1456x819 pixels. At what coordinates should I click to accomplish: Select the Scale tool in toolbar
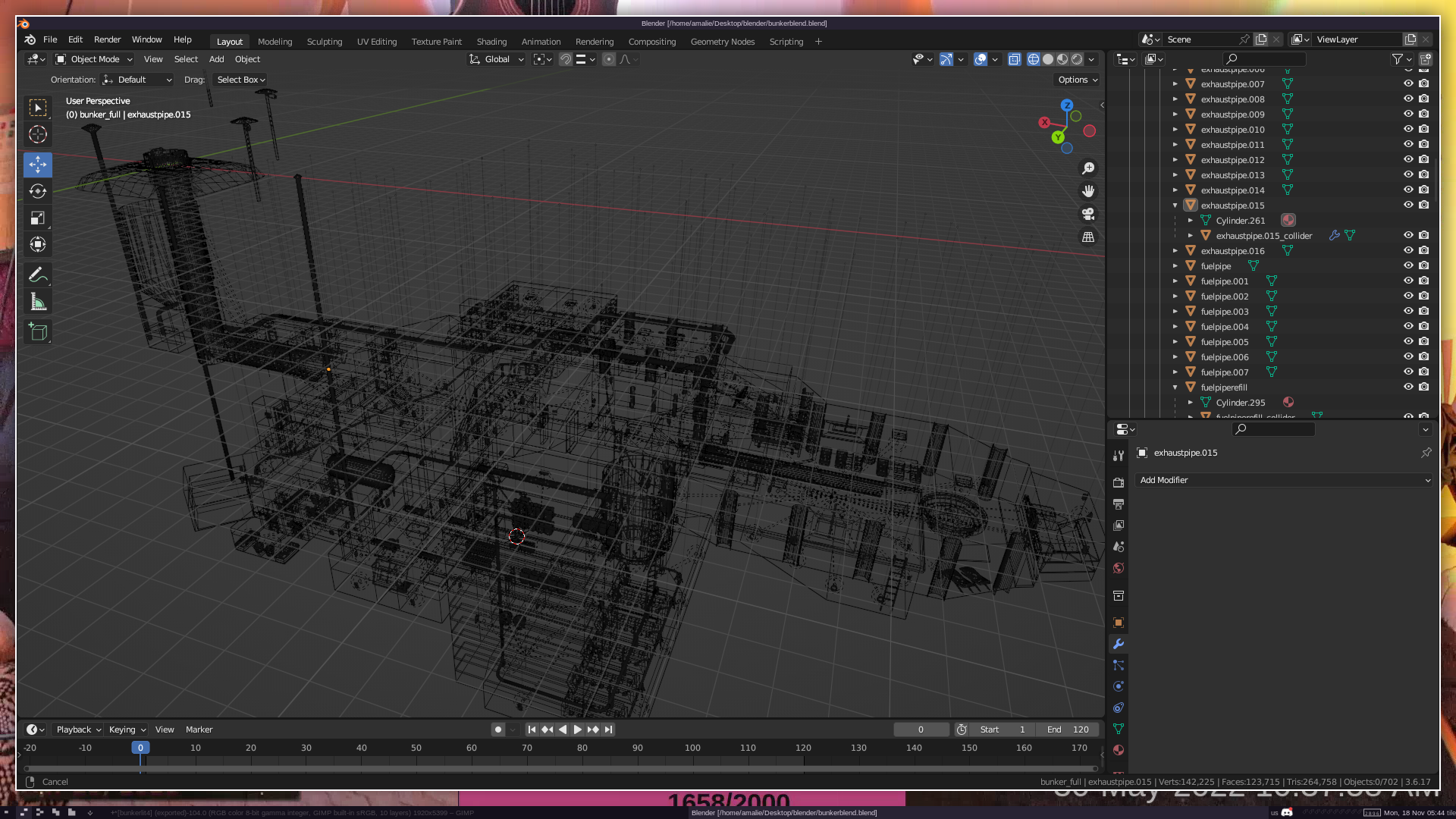click(38, 218)
